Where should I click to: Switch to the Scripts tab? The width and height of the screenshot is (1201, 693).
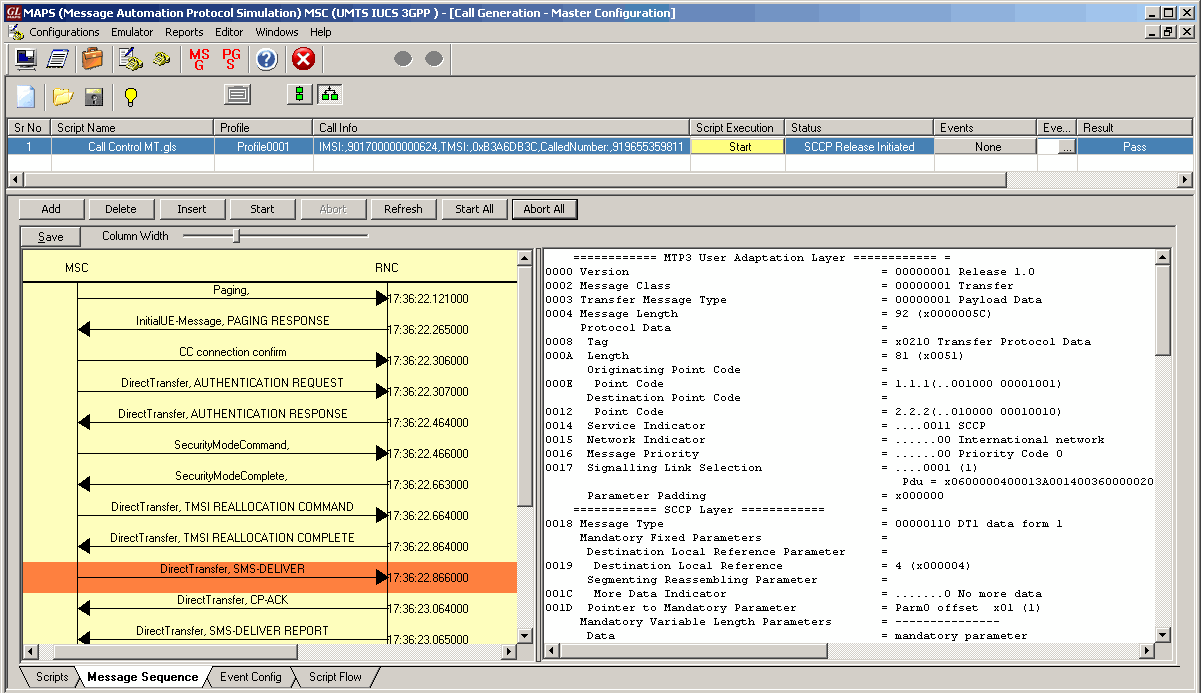[x=52, y=677]
